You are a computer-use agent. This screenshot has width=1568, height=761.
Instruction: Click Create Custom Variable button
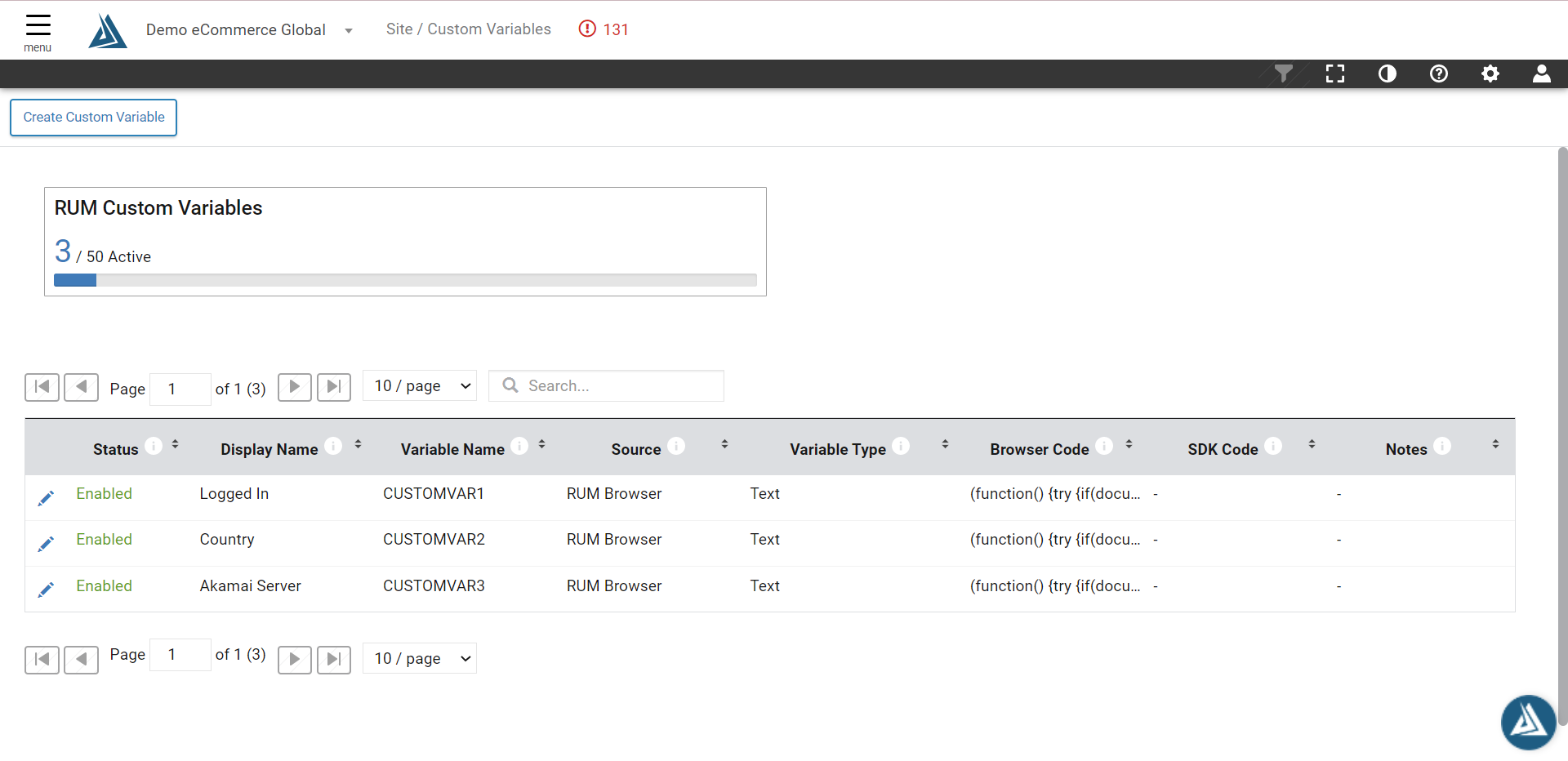(94, 118)
